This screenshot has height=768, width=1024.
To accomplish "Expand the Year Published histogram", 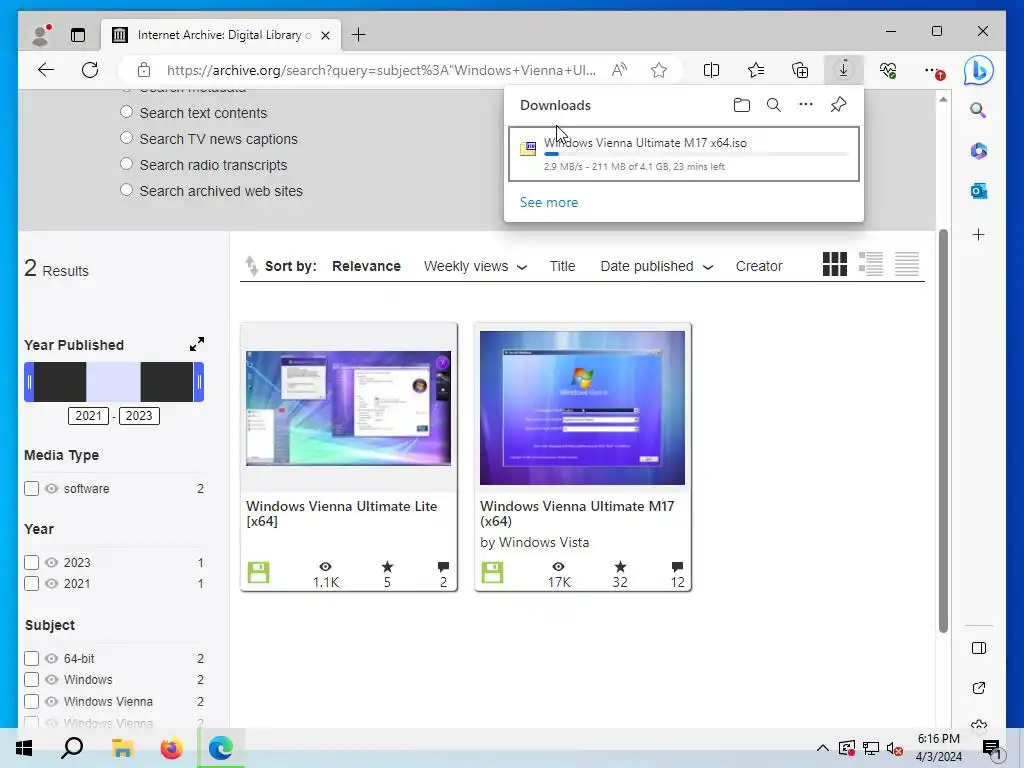I will (197, 344).
